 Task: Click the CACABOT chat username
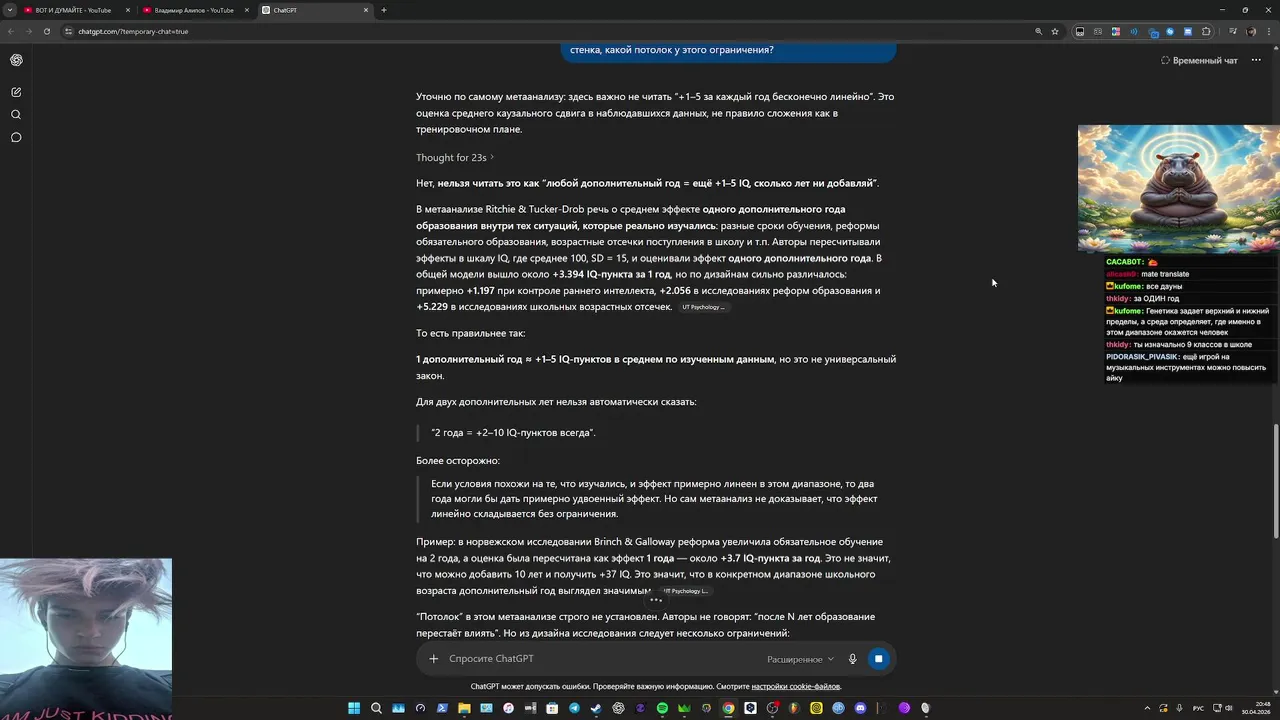pos(1124,262)
